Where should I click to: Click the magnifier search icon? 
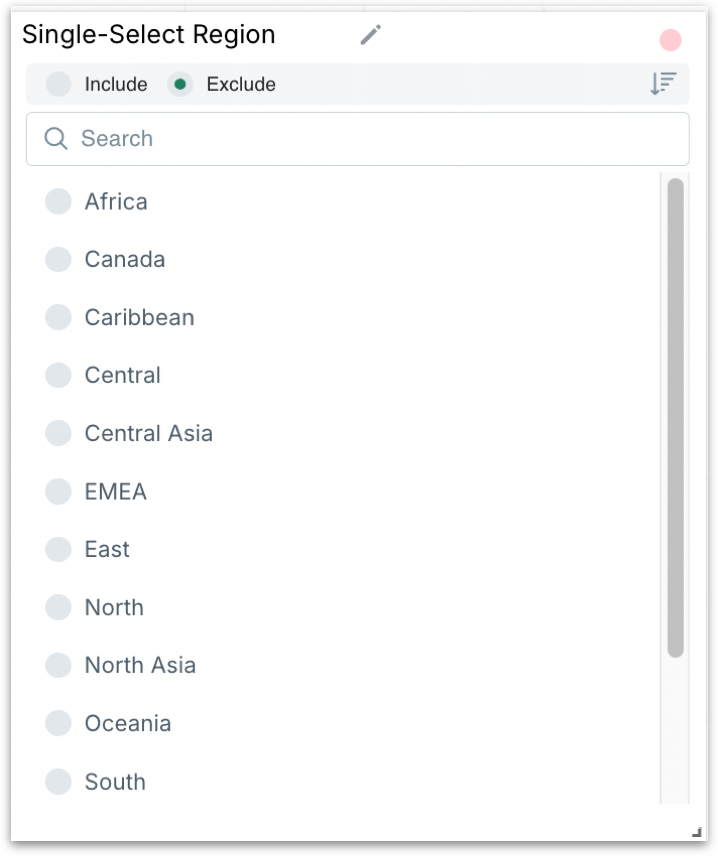(x=56, y=139)
